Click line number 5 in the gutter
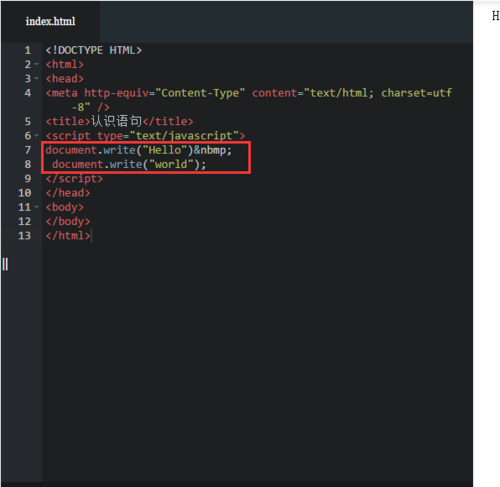Screen dimensions: 500x487 pos(28,121)
